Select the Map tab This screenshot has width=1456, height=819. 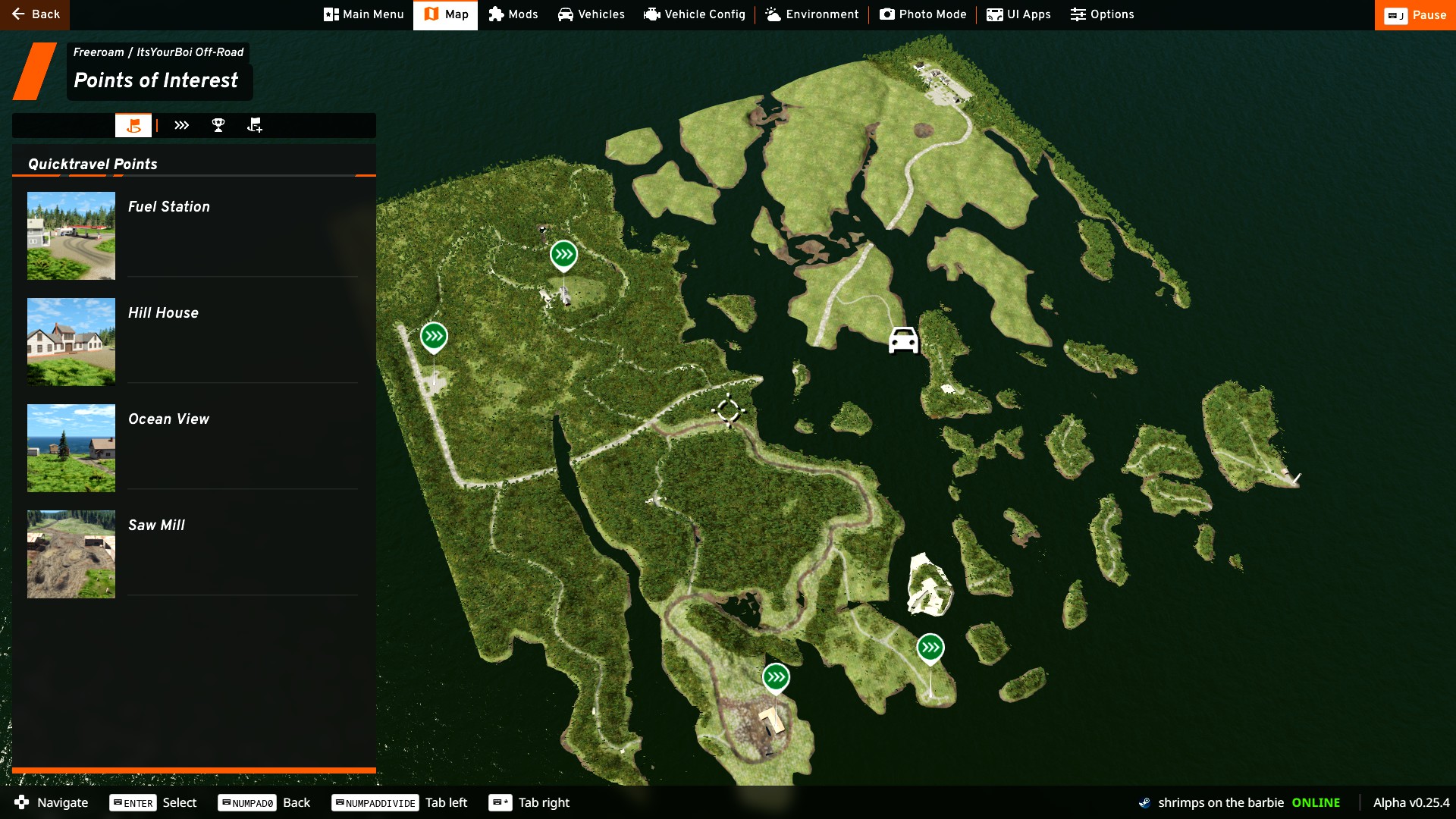[x=445, y=14]
